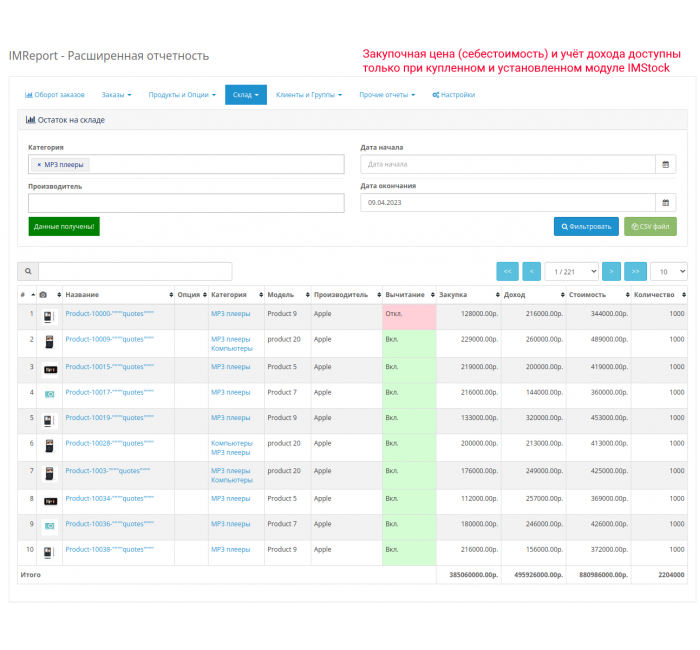Open the rows-per-page dropdown showing 10

pos(668,271)
